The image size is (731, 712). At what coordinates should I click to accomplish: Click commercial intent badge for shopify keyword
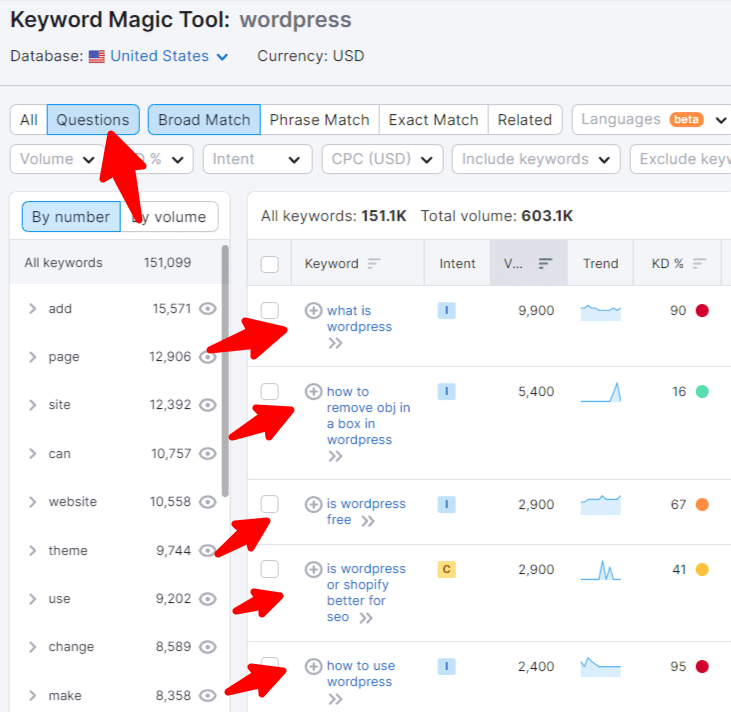click(x=447, y=569)
